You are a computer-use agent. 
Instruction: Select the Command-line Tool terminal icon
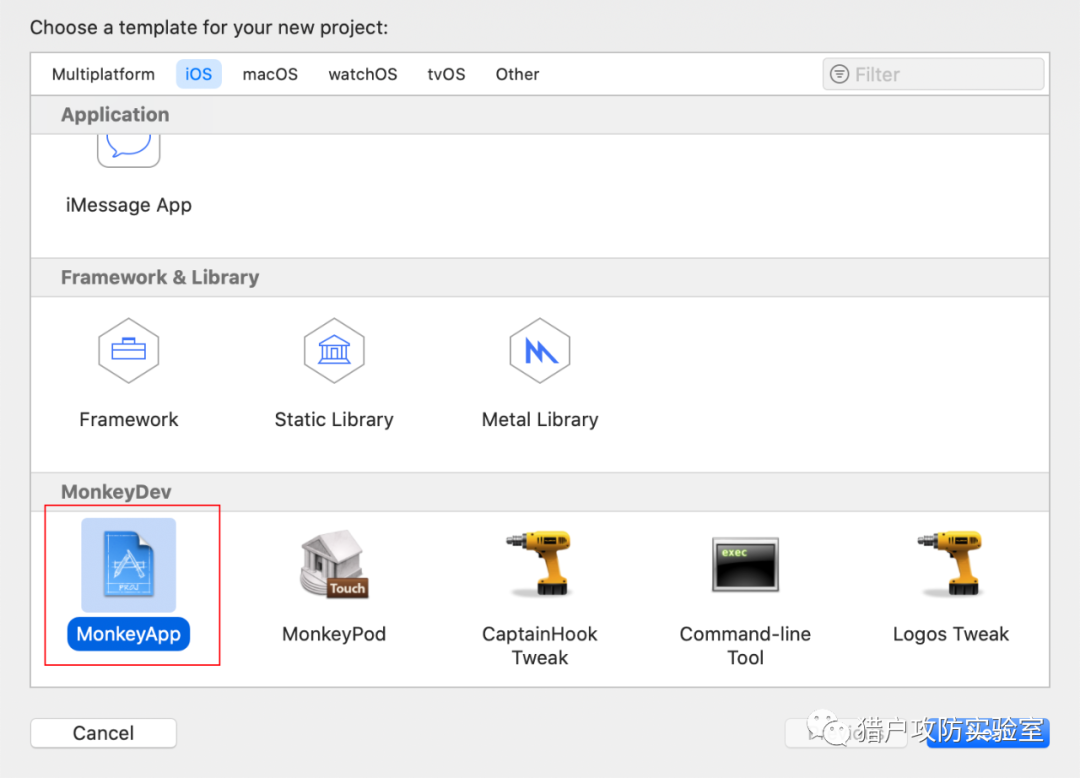coord(745,565)
